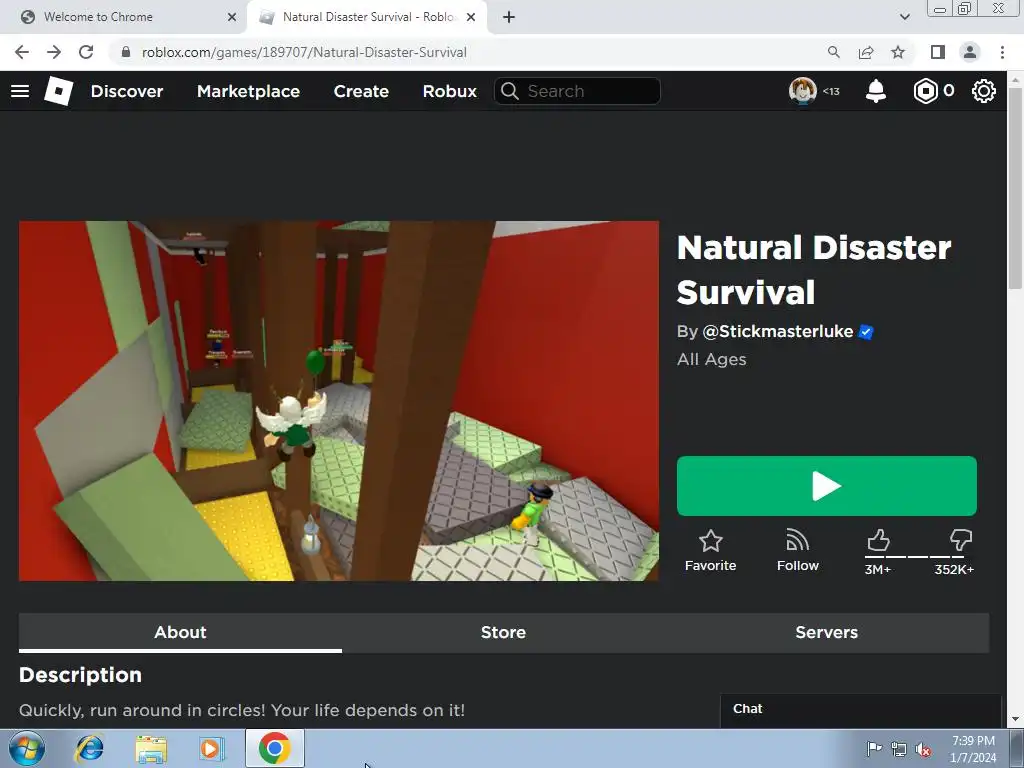
Task: Go to the Create page
Action: (x=361, y=91)
